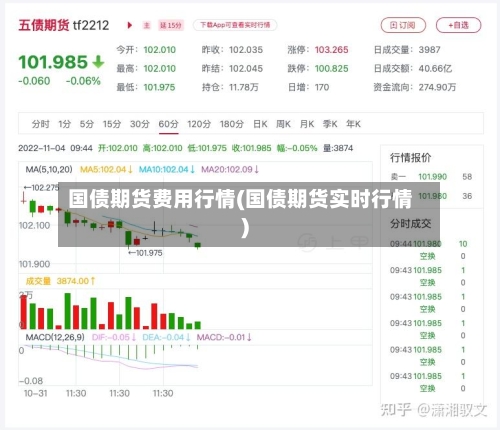This screenshot has width=500, height=430.
Task: Click the 主 main contract badge
Action: point(147,25)
